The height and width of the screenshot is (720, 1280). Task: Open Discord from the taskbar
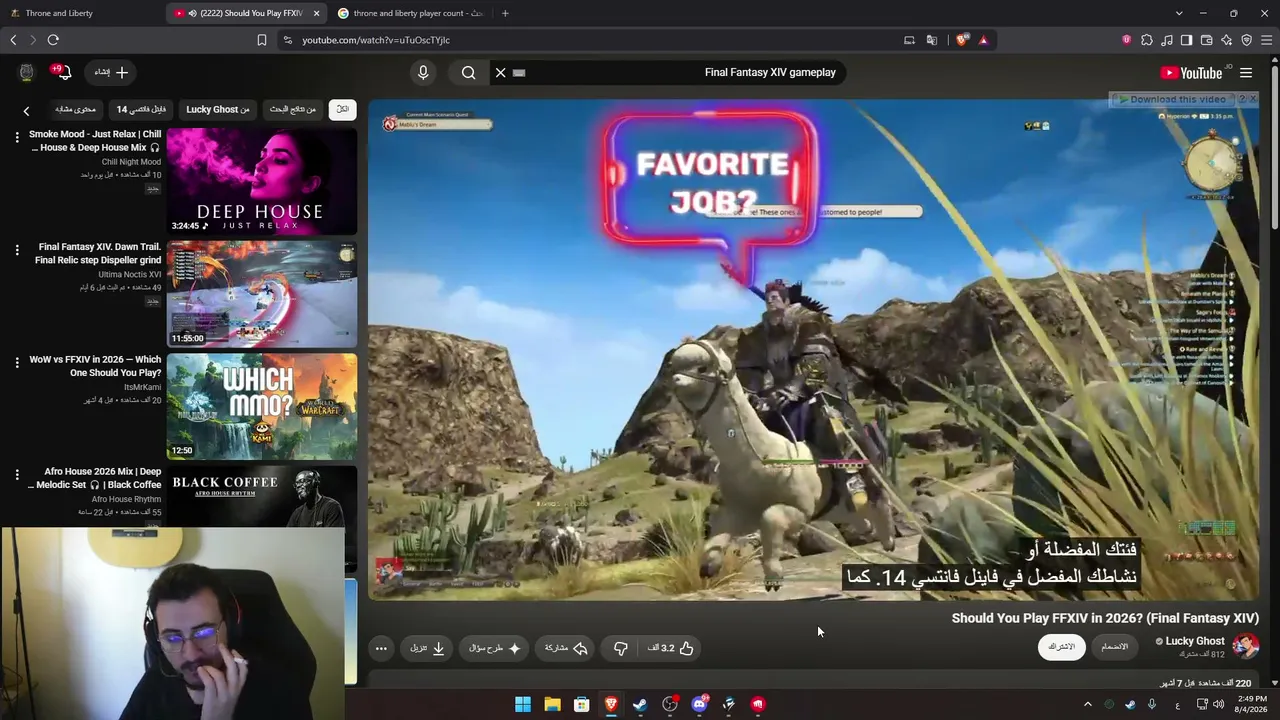click(699, 704)
